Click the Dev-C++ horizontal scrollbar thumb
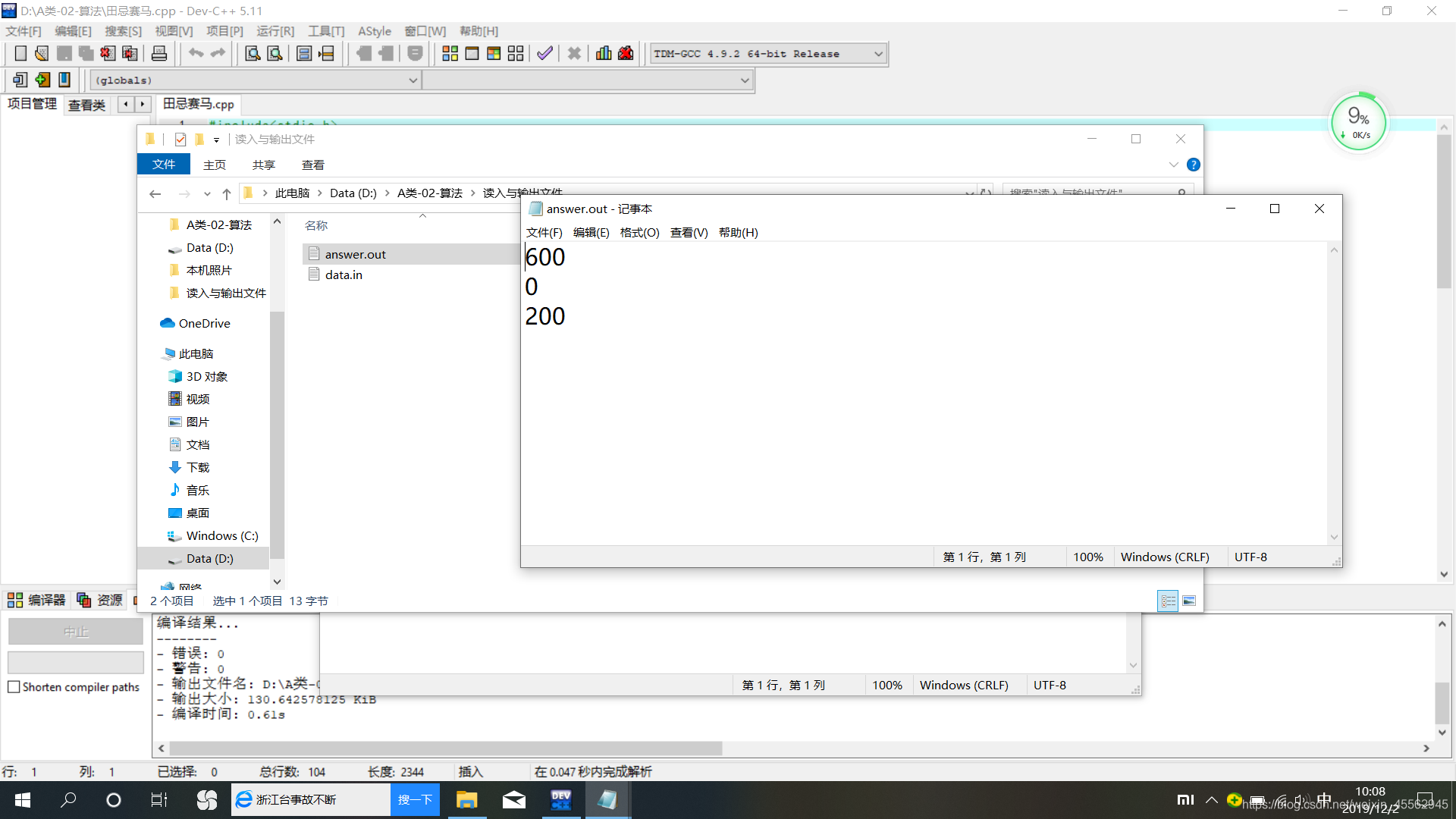 click(x=446, y=748)
